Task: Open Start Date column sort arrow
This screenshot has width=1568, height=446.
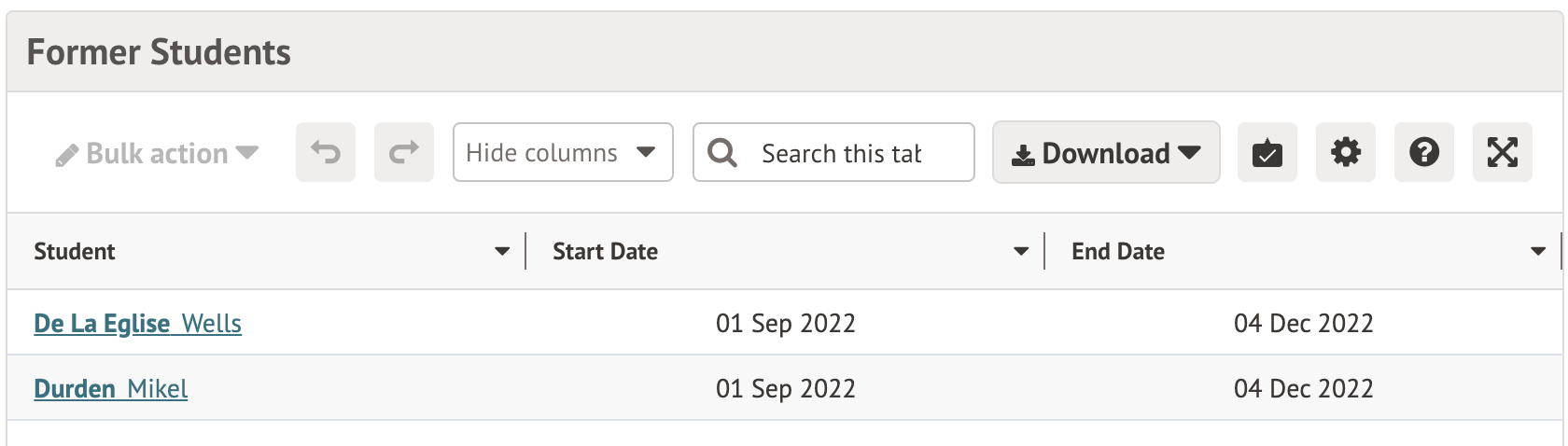Action: pos(1021,251)
